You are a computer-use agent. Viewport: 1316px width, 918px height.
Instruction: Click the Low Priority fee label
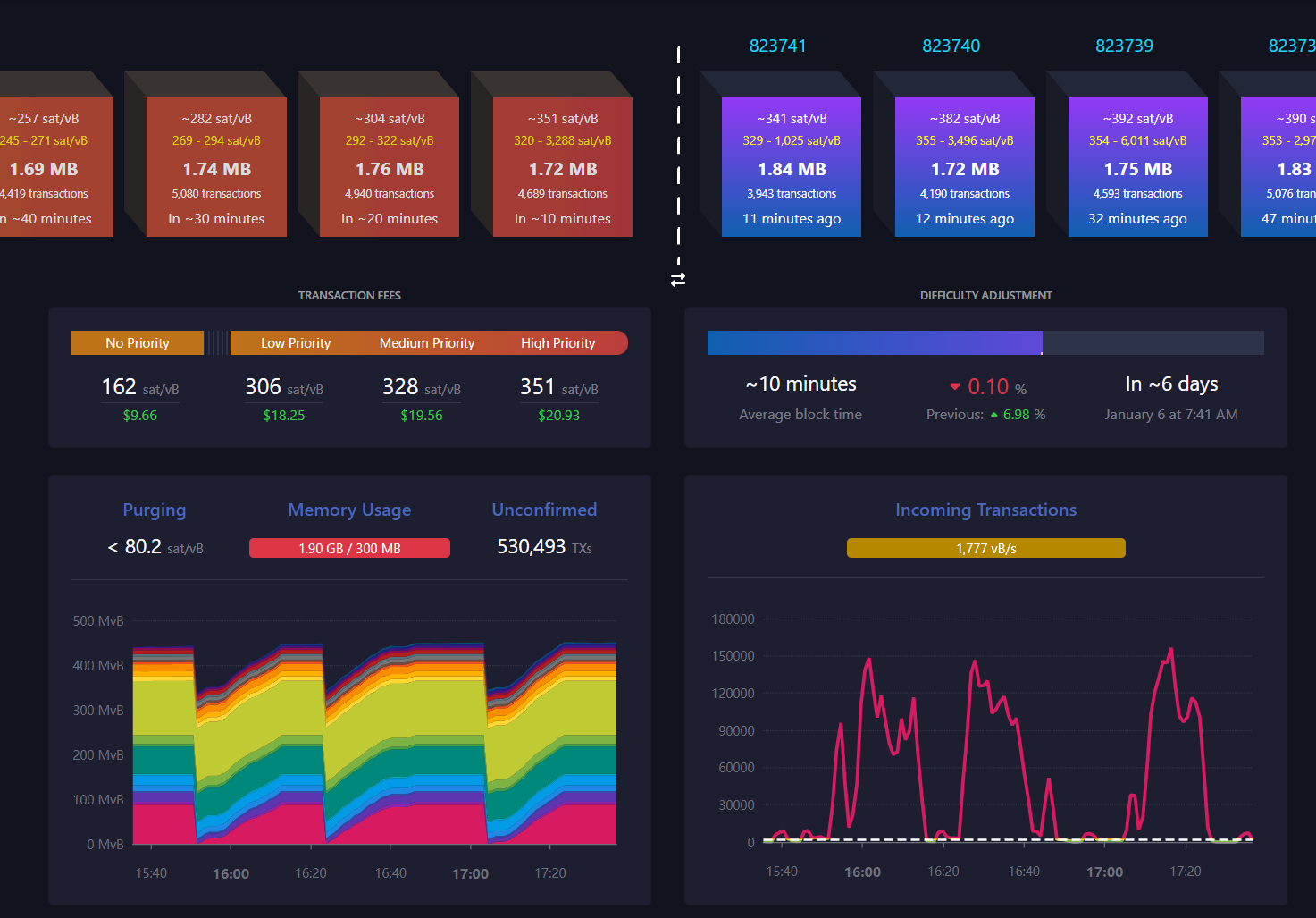(296, 343)
